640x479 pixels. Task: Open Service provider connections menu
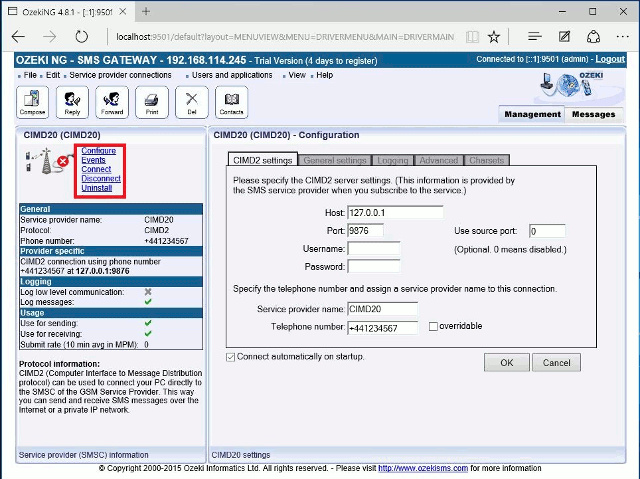[120, 75]
